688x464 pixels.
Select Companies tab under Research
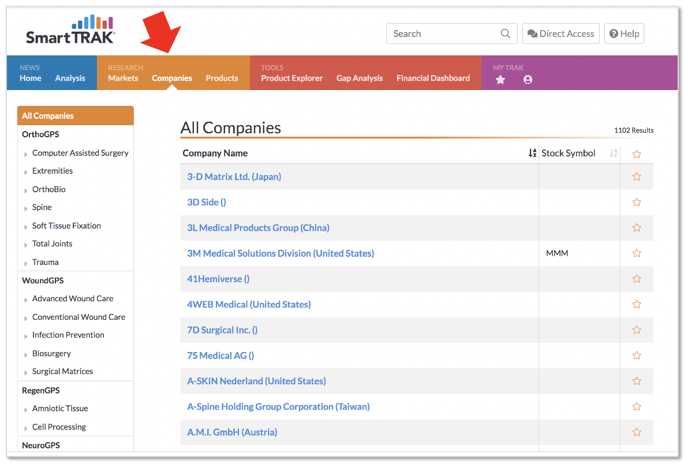[x=172, y=78]
